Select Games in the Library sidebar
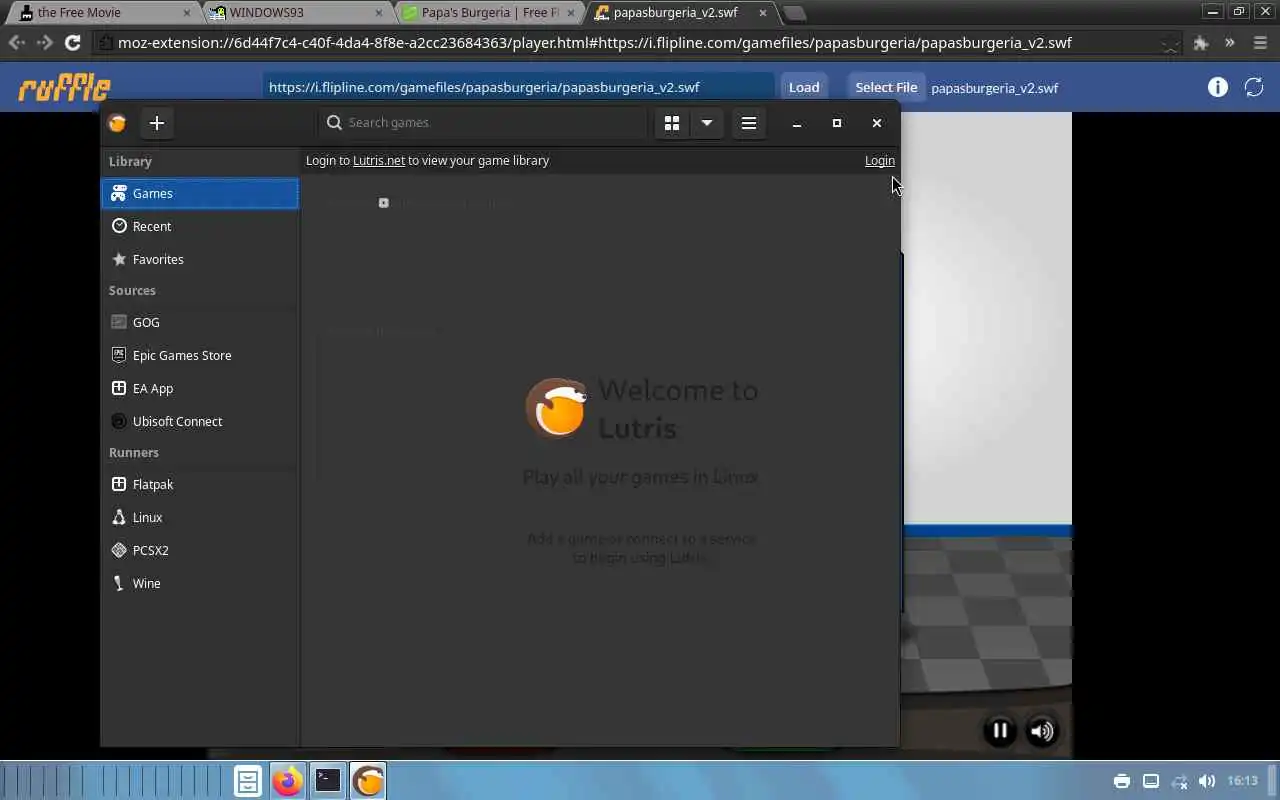 click(200, 193)
